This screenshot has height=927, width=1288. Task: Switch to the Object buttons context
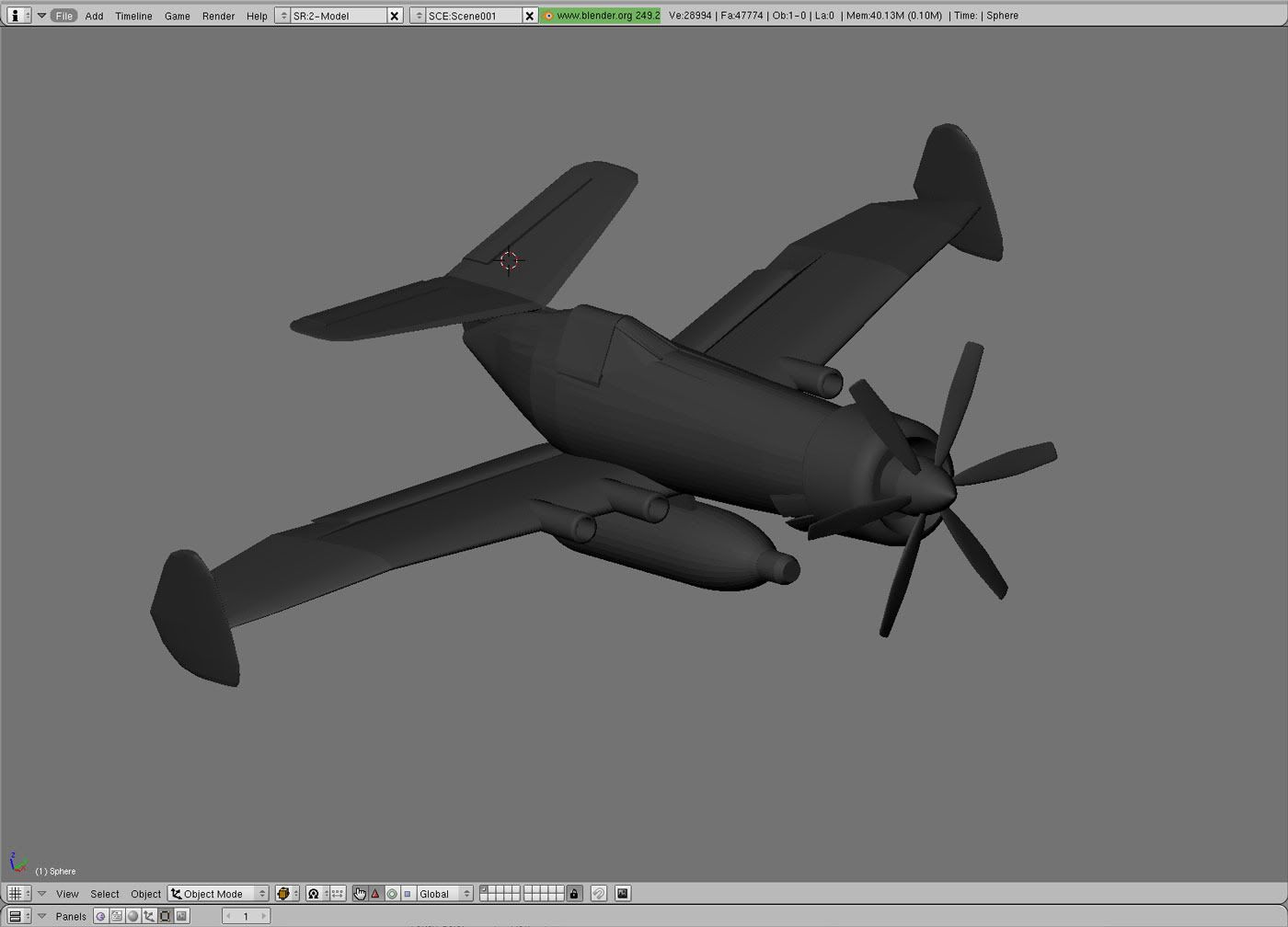[149, 916]
